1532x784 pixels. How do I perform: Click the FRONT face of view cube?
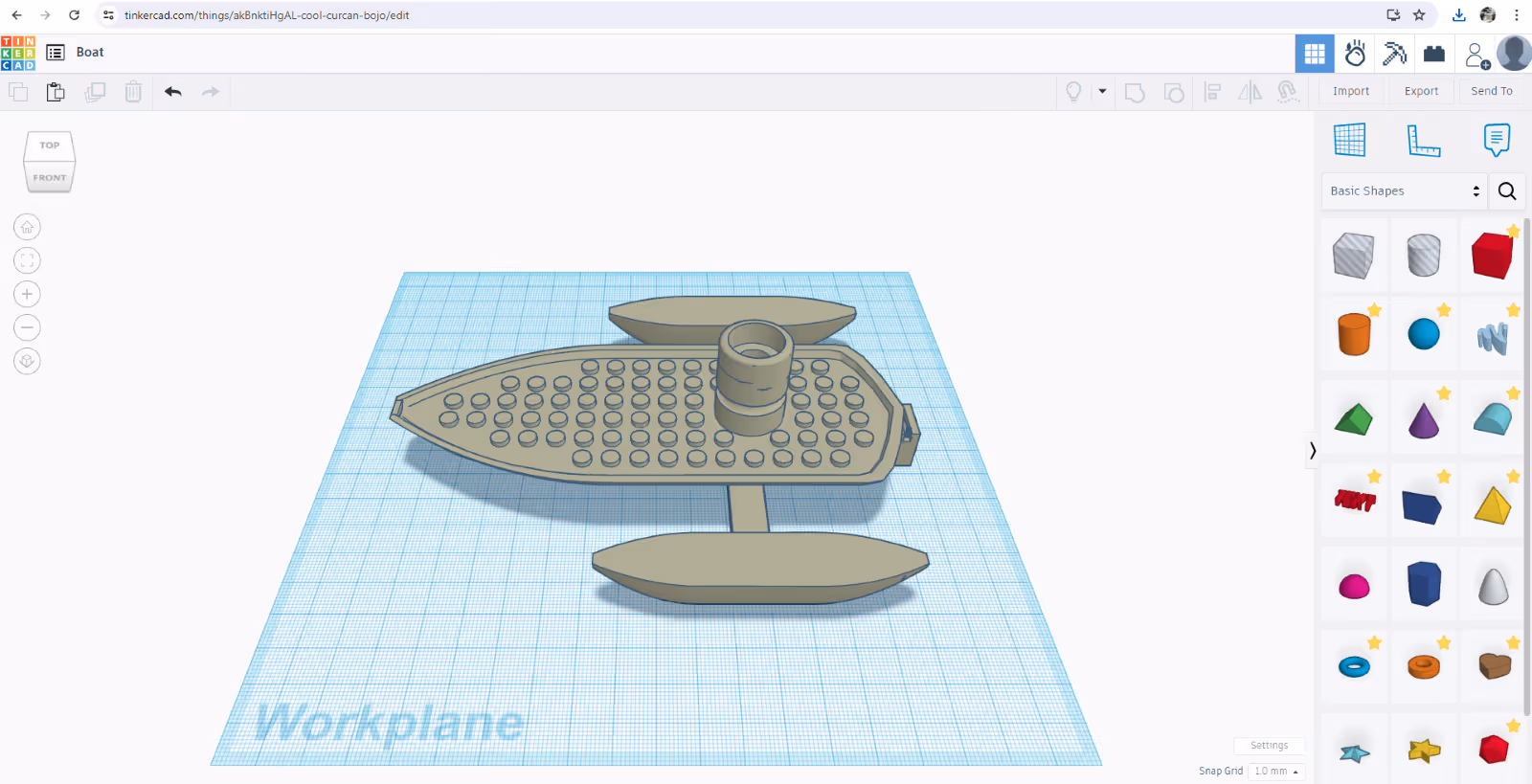(50, 178)
